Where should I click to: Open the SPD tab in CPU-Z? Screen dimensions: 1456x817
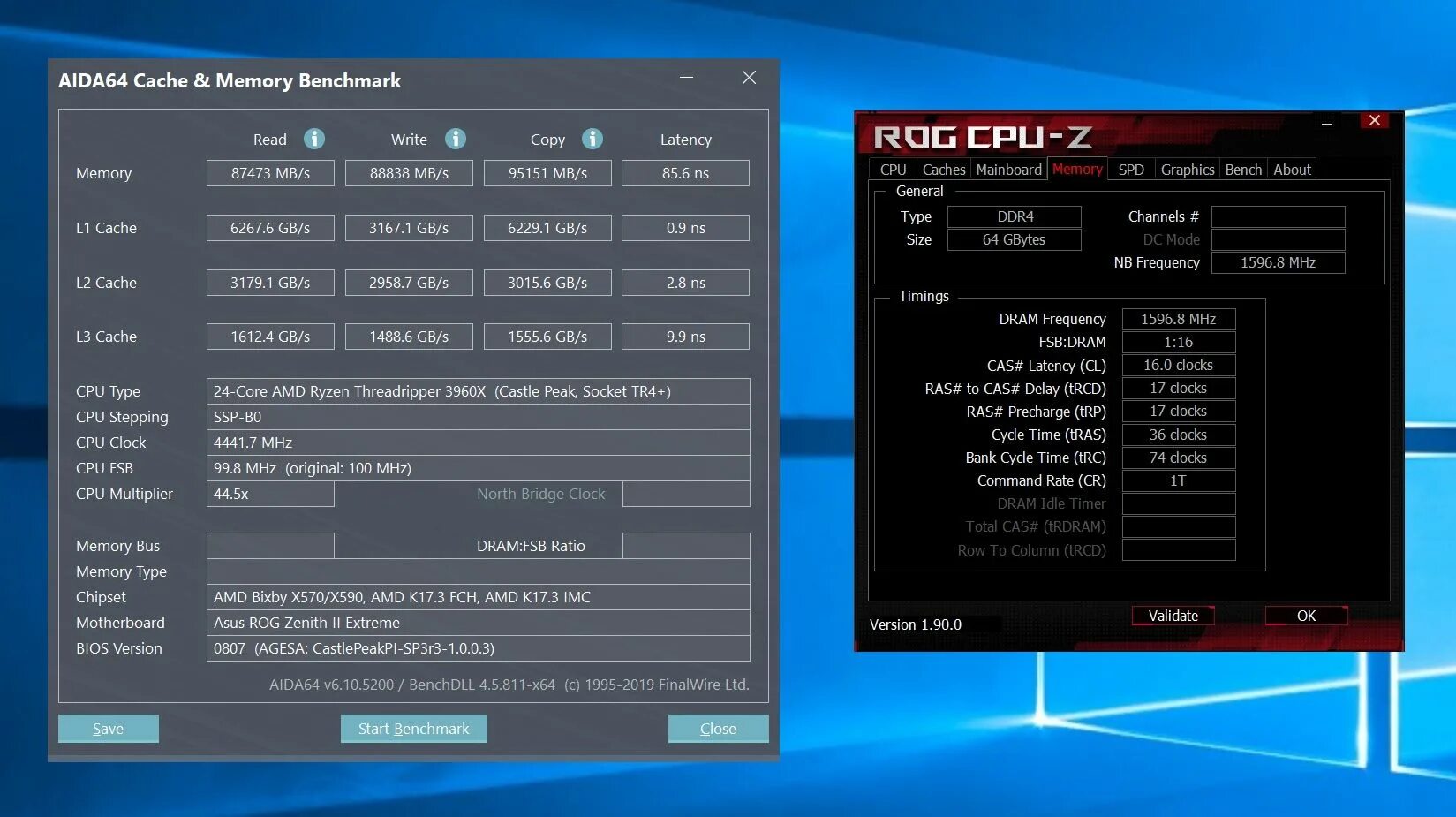pyautogui.click(x=1131, y=170)
